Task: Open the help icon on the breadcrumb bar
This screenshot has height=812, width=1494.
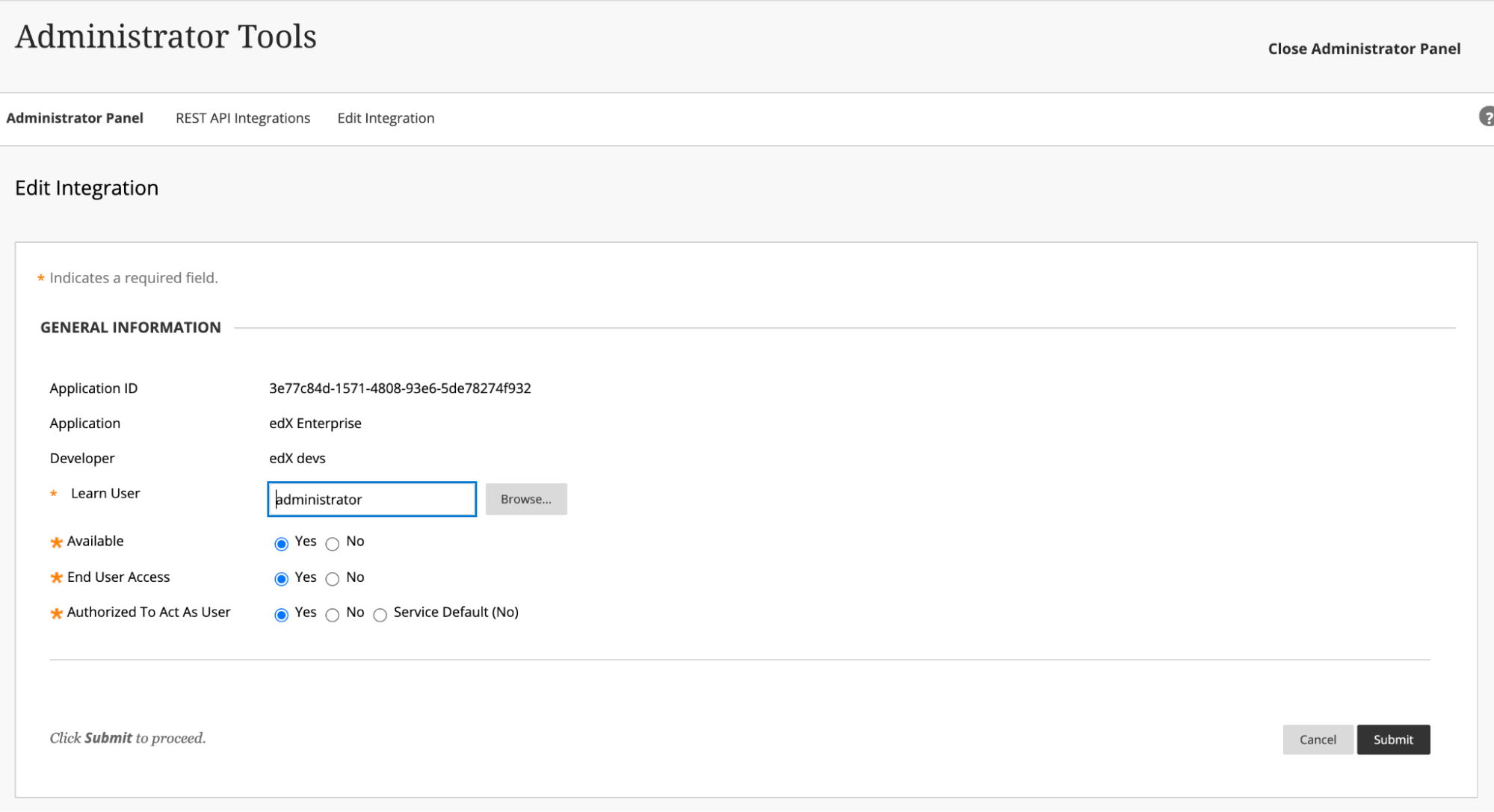Action: [1487, 117]
